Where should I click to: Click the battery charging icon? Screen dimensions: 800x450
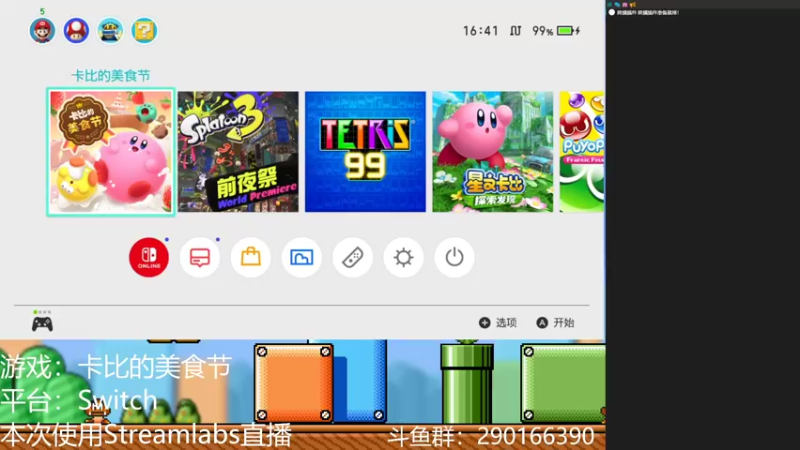(x=569, y=31)
